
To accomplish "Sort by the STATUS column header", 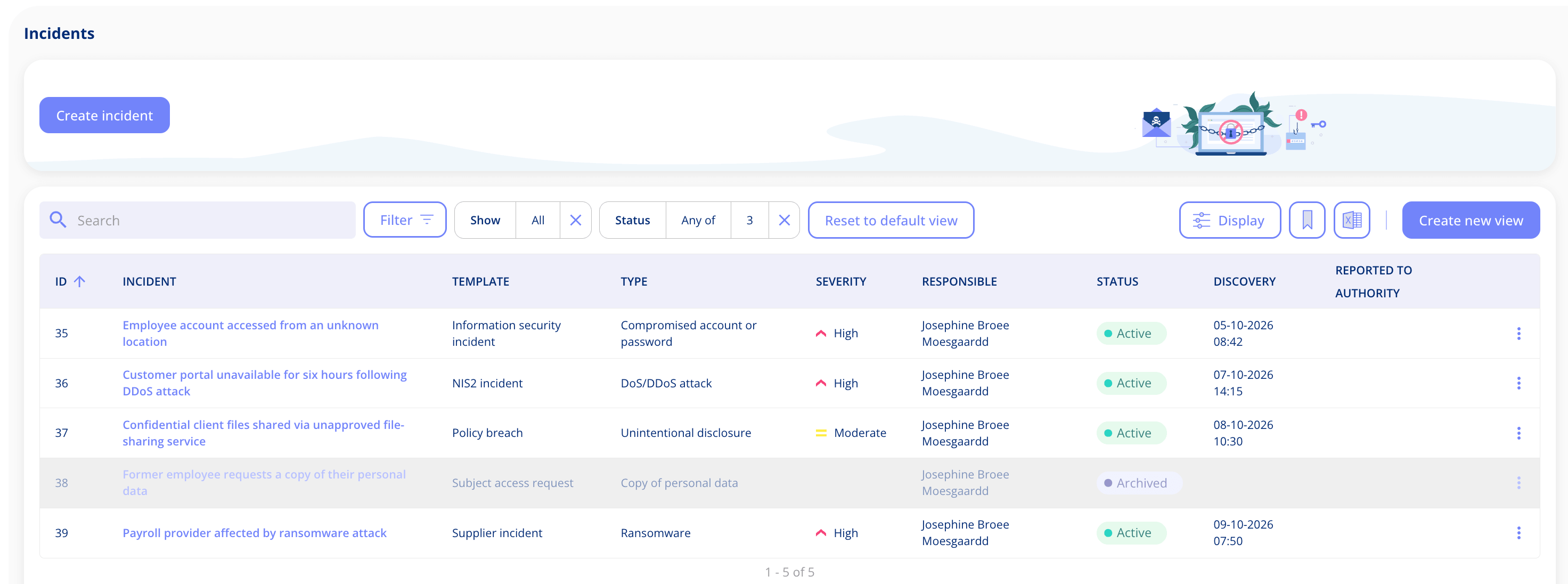I will click(x=1117, y=281).
